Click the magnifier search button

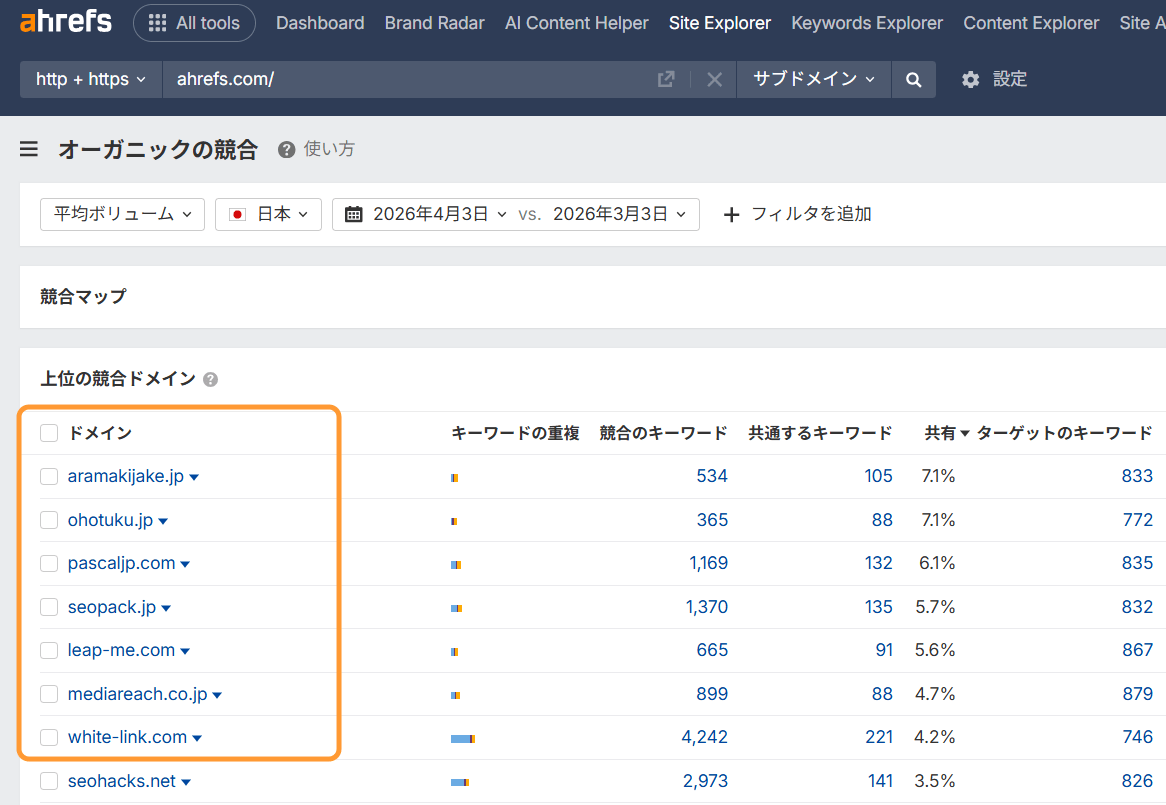point(913,79)
